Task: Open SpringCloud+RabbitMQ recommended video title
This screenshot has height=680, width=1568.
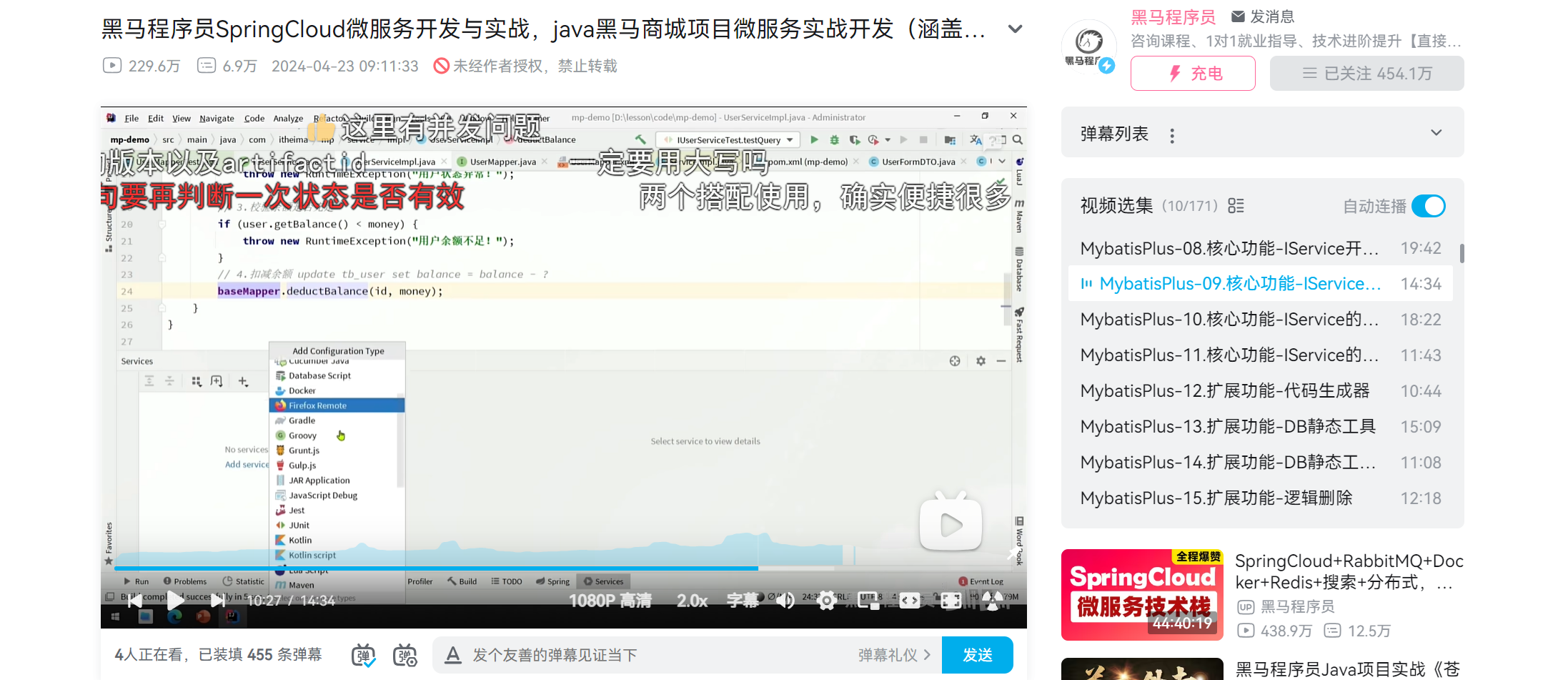Action: coord(1349,571)
